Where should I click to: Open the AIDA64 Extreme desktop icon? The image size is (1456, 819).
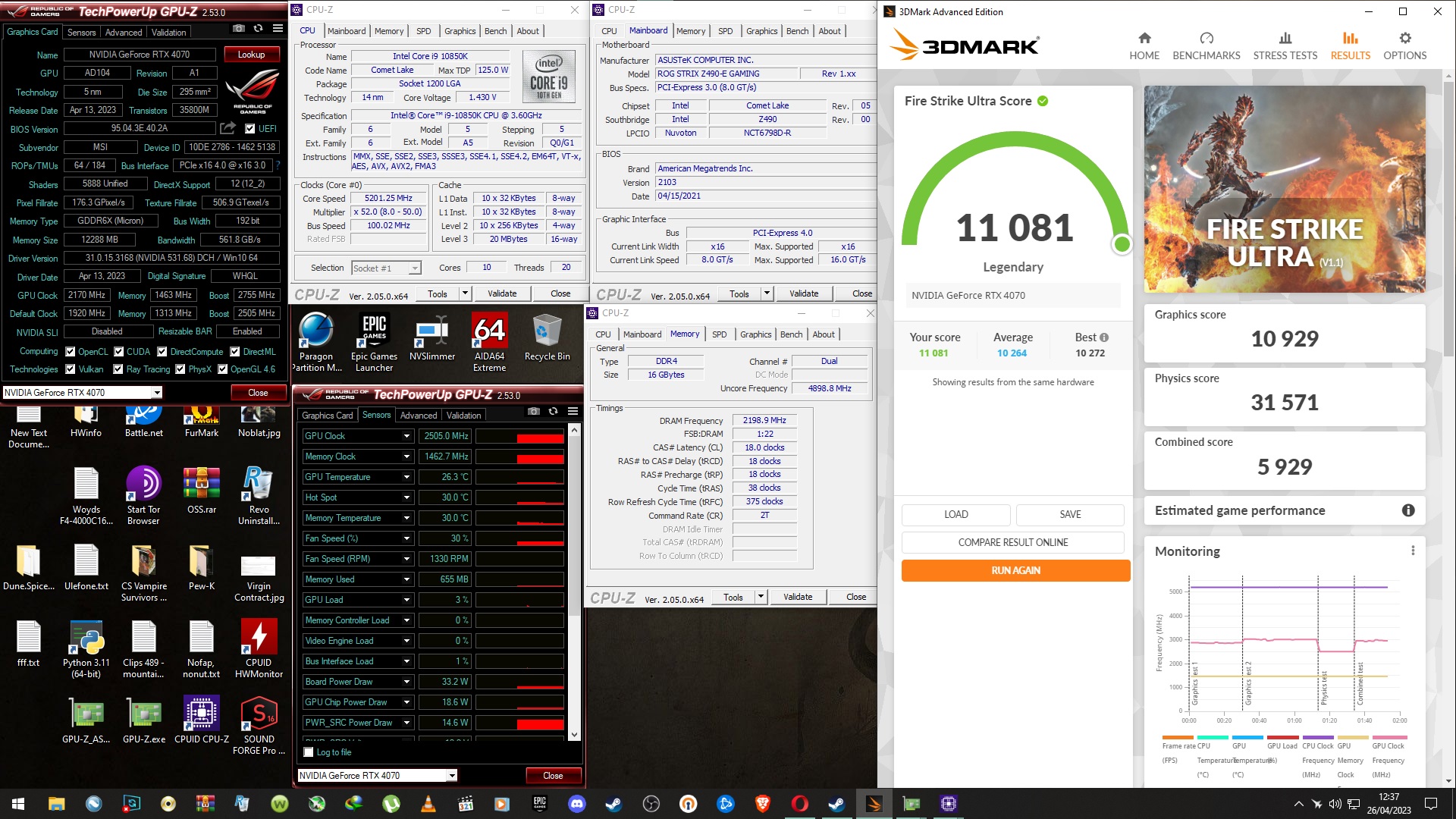[490, 342]
